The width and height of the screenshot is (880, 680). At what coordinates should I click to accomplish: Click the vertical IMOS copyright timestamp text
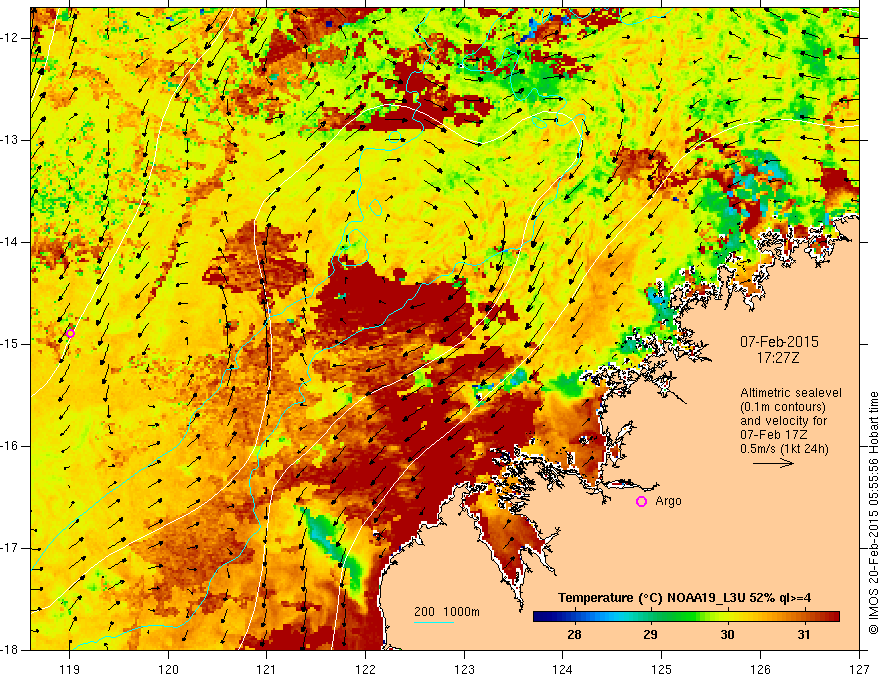coord(873,513)
